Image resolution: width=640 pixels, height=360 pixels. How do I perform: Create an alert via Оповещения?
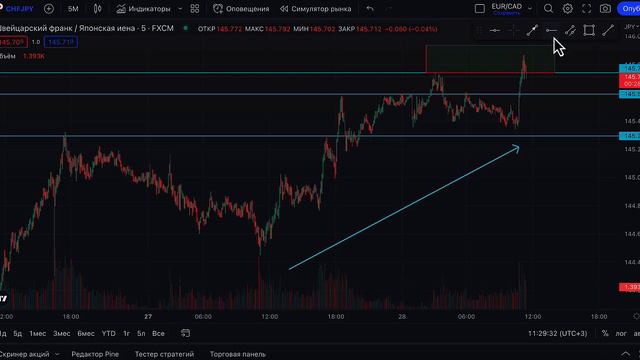coord(241,9)
